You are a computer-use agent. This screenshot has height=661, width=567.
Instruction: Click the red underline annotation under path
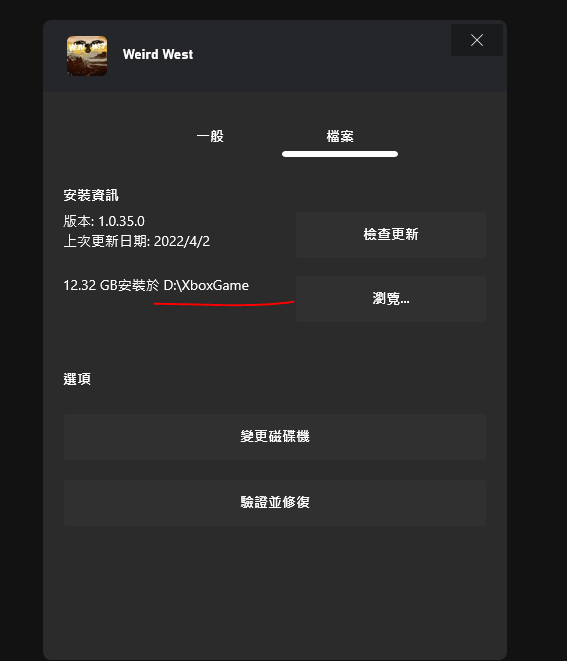point(224,304)
